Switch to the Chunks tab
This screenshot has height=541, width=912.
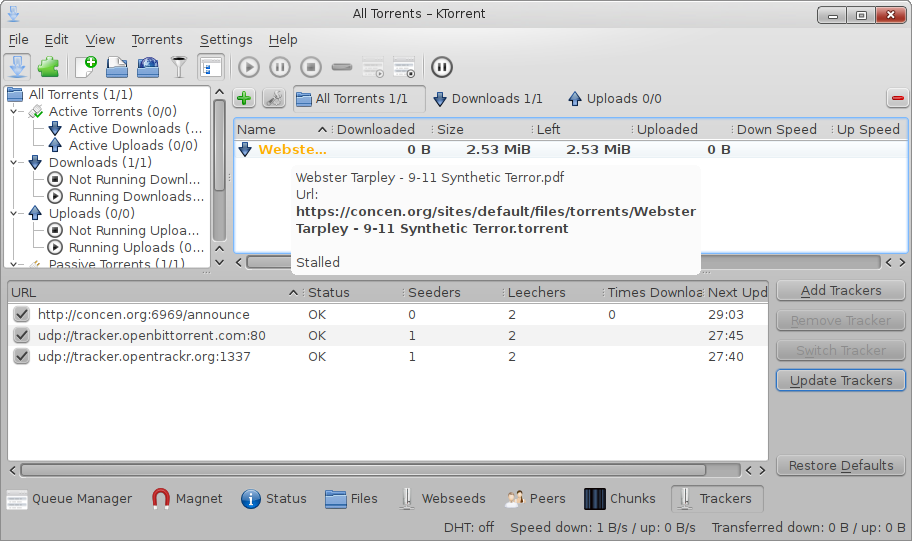(x=619, y=499)
